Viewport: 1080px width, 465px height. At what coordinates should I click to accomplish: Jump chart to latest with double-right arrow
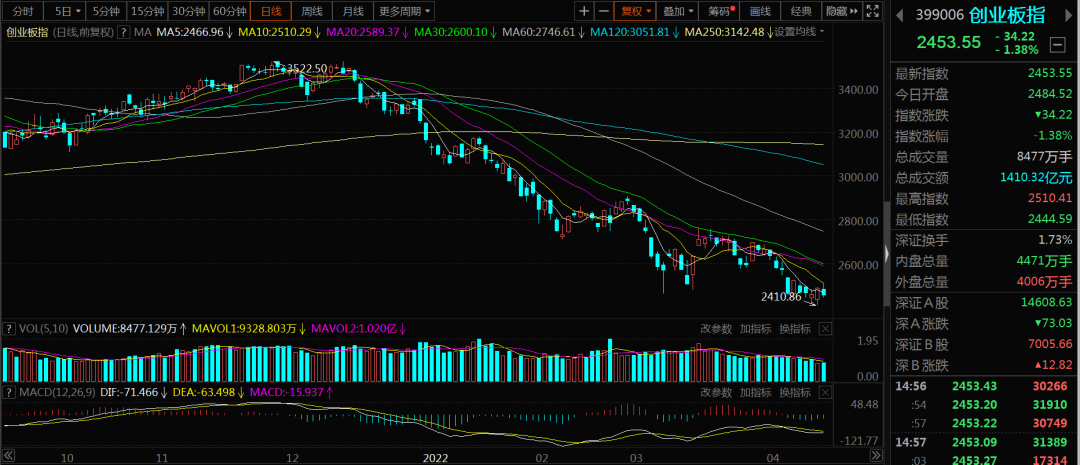coord(876,455)
